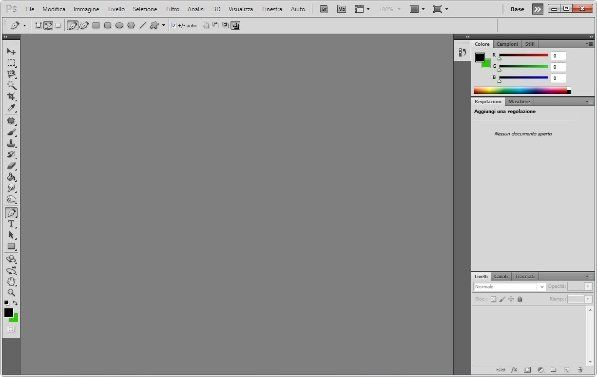Open the Aiuto menu
597x377 pixels.
click(x=298, y=9)
